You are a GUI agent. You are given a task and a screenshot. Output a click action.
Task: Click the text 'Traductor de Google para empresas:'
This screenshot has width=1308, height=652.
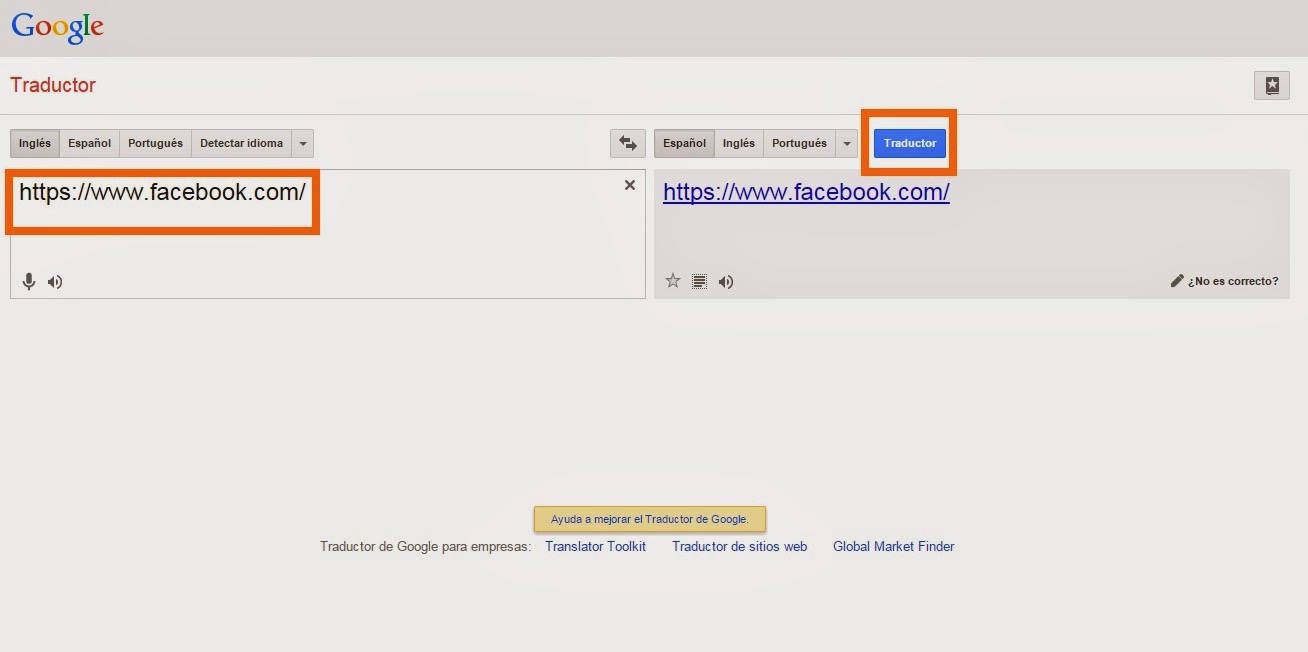pos(425,546)
